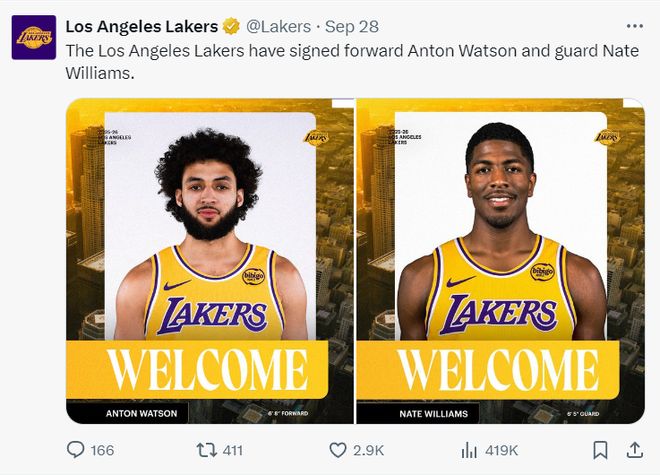The width and height of the screenshot is (660, 475).
Task: Open the Nate Williams welcome photo
Action: (500, 260)
